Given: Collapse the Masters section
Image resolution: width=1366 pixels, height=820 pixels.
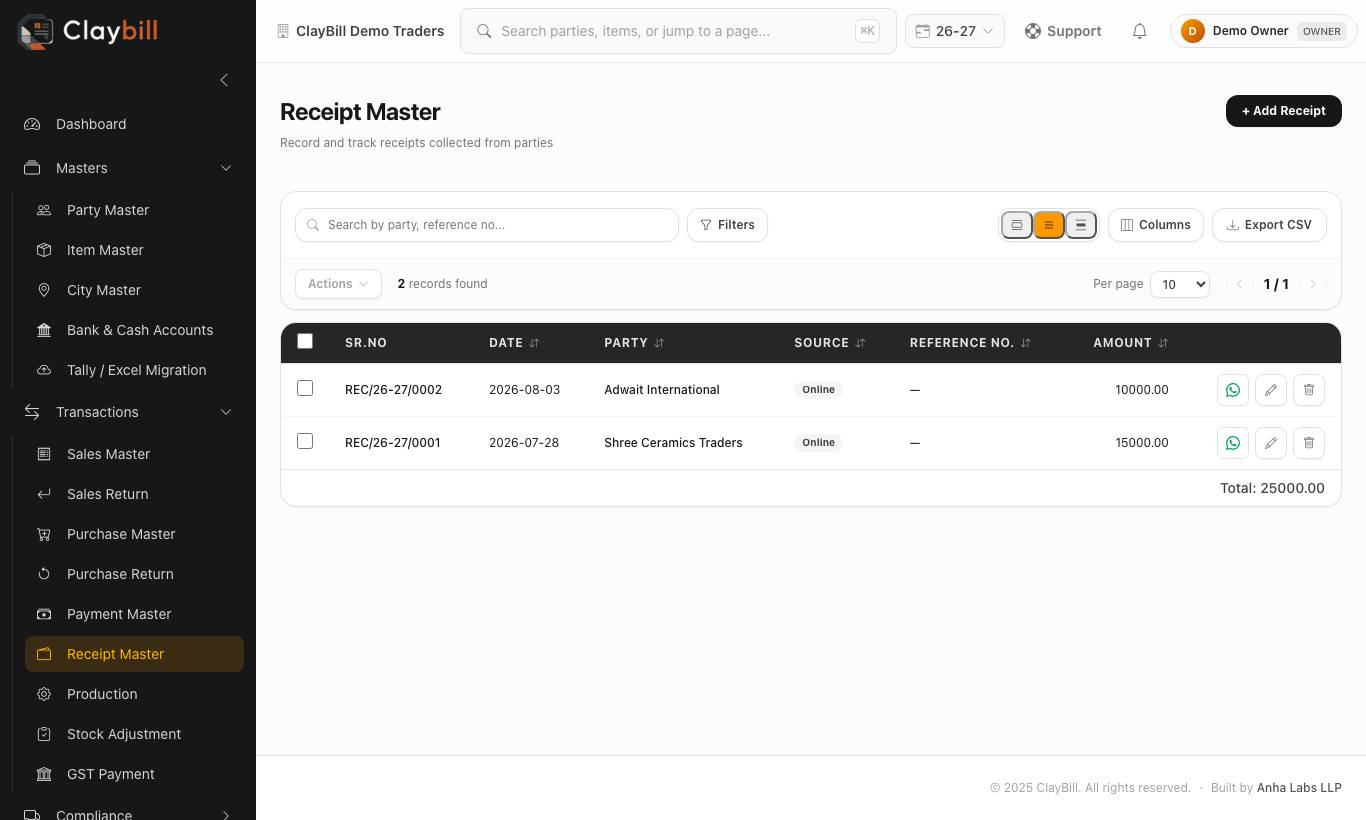Looking at the screenshot, I should click(128, 168).
